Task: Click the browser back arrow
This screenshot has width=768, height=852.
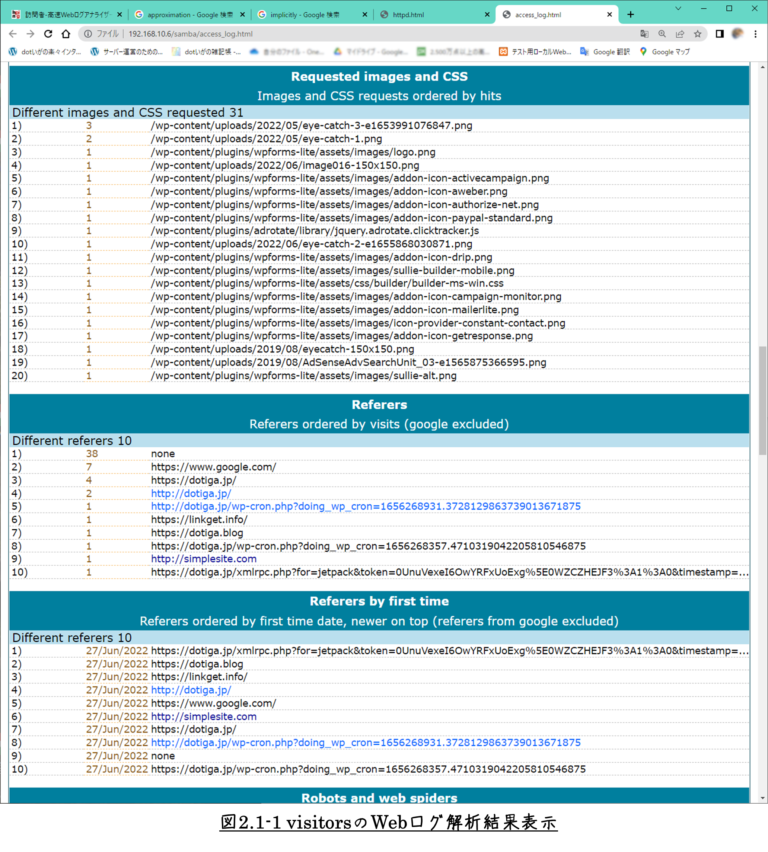Action: click(x=13, y=33)
